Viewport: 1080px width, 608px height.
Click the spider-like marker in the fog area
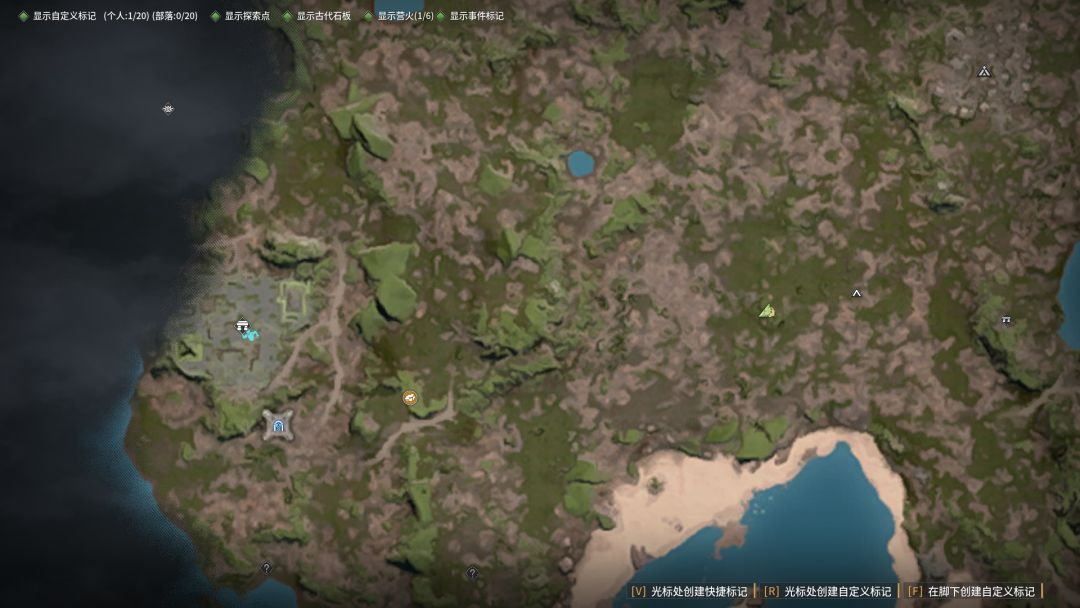(168, 109)
